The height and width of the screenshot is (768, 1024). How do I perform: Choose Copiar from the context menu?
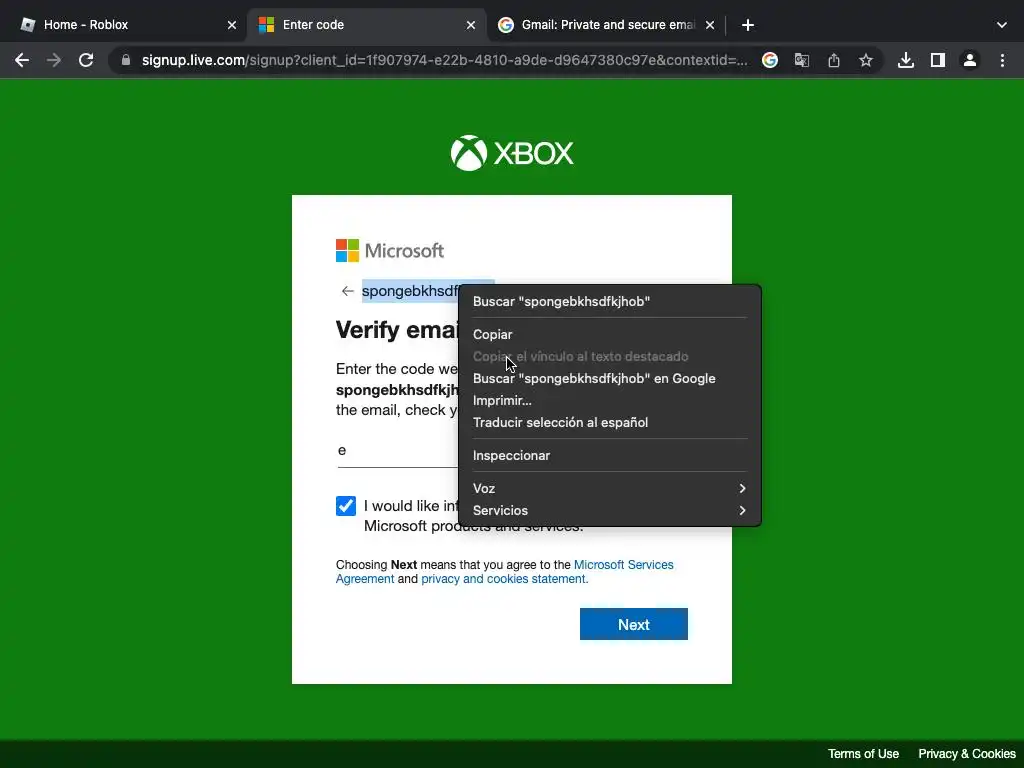[609, 334]
